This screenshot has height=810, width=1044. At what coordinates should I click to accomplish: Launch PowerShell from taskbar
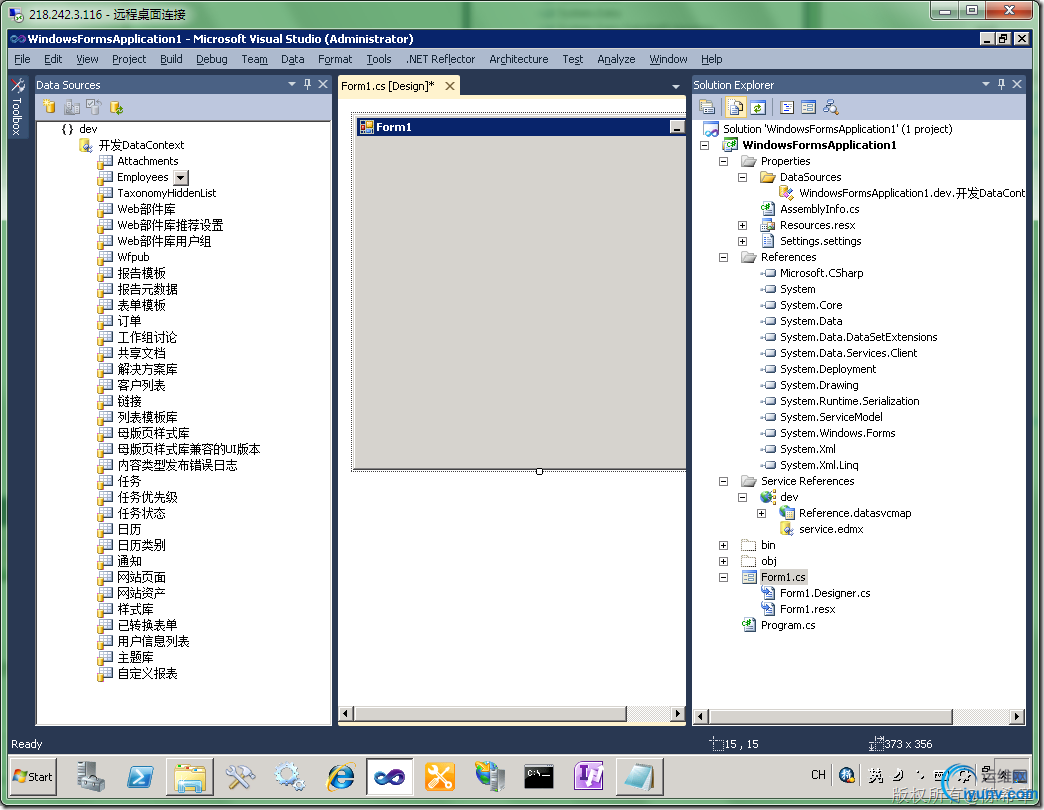click(140, 776)
